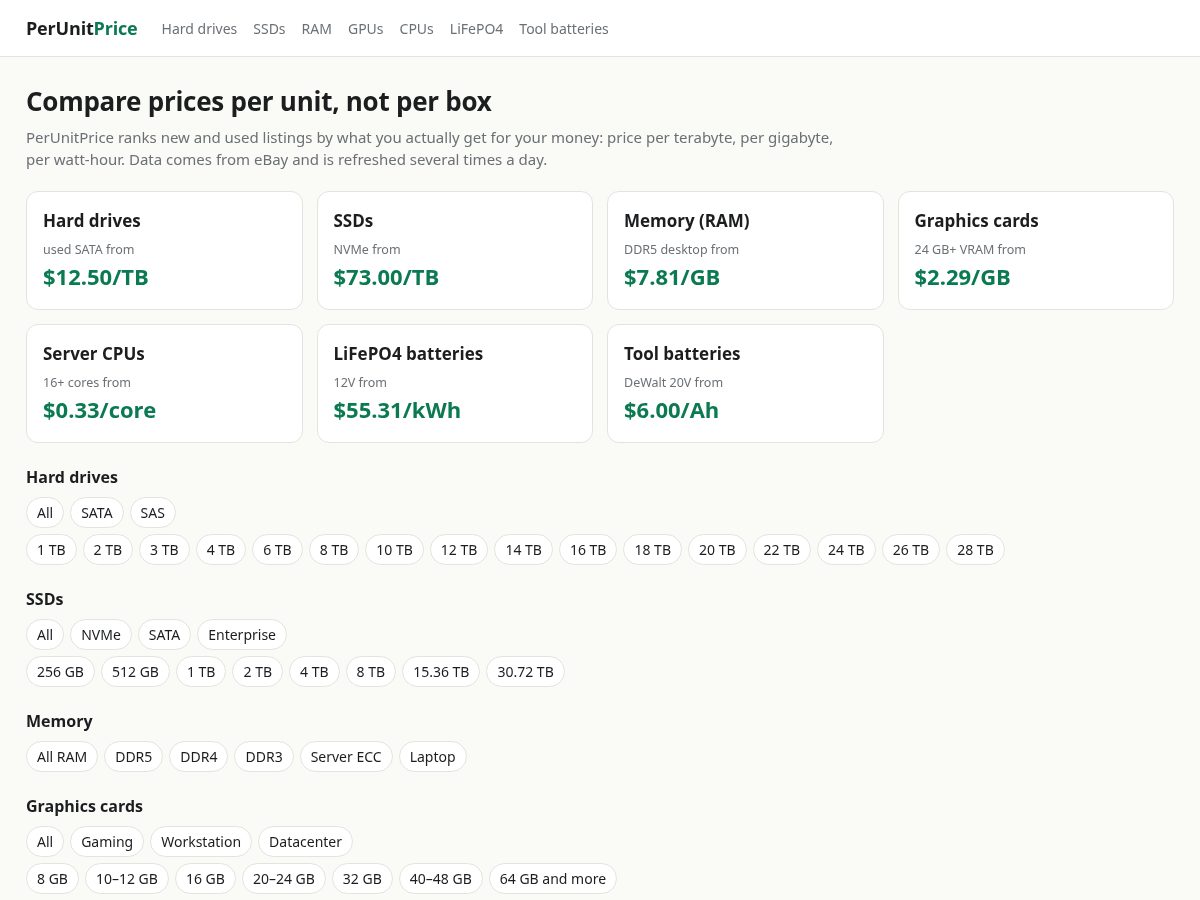Image resolution: width=1200 pixels, height=900 pixels.
Task: Choose 26 TB hard drive size
Action: pyautogui.click(x=911, y=550)
